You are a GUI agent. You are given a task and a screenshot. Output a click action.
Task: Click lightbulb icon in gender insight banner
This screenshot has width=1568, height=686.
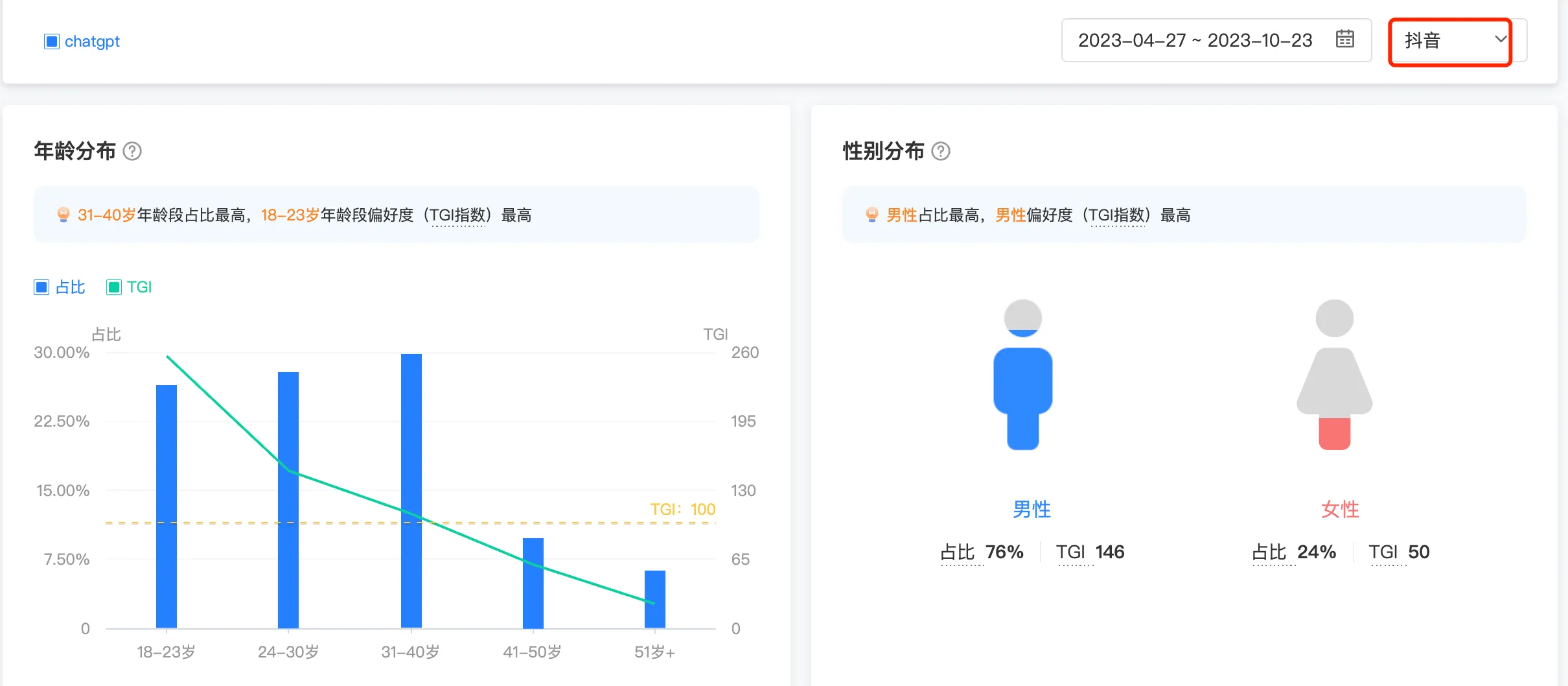pyautogui.click(x=871, y=215)
